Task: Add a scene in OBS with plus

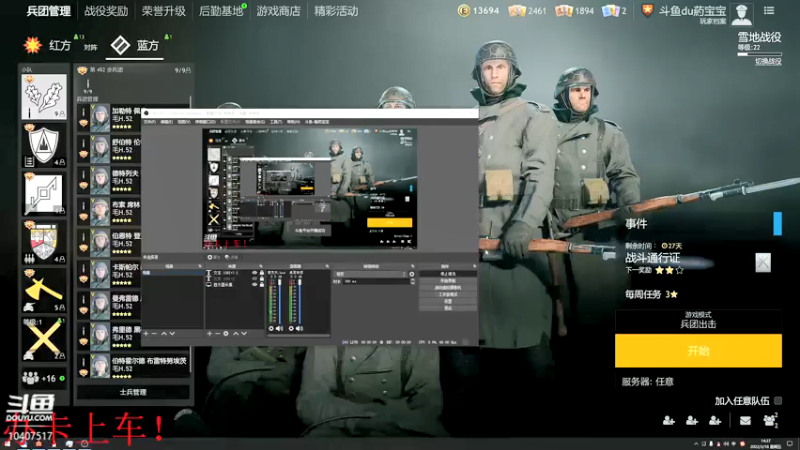Action: point(146,334)
